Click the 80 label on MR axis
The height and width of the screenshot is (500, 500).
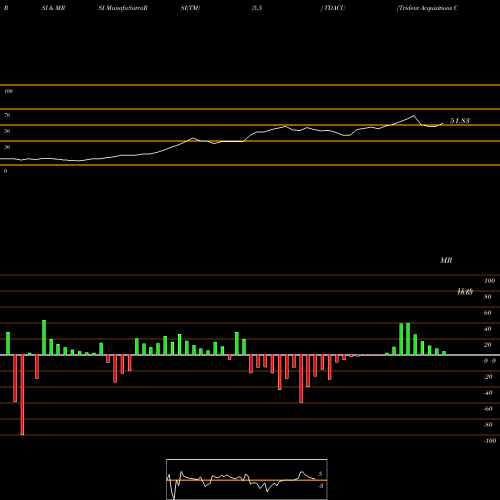[x=488, y=297]
